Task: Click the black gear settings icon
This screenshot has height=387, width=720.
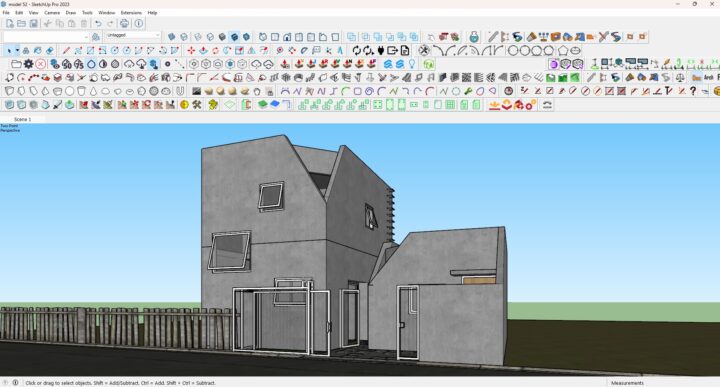Action: (x=28, y=64)
